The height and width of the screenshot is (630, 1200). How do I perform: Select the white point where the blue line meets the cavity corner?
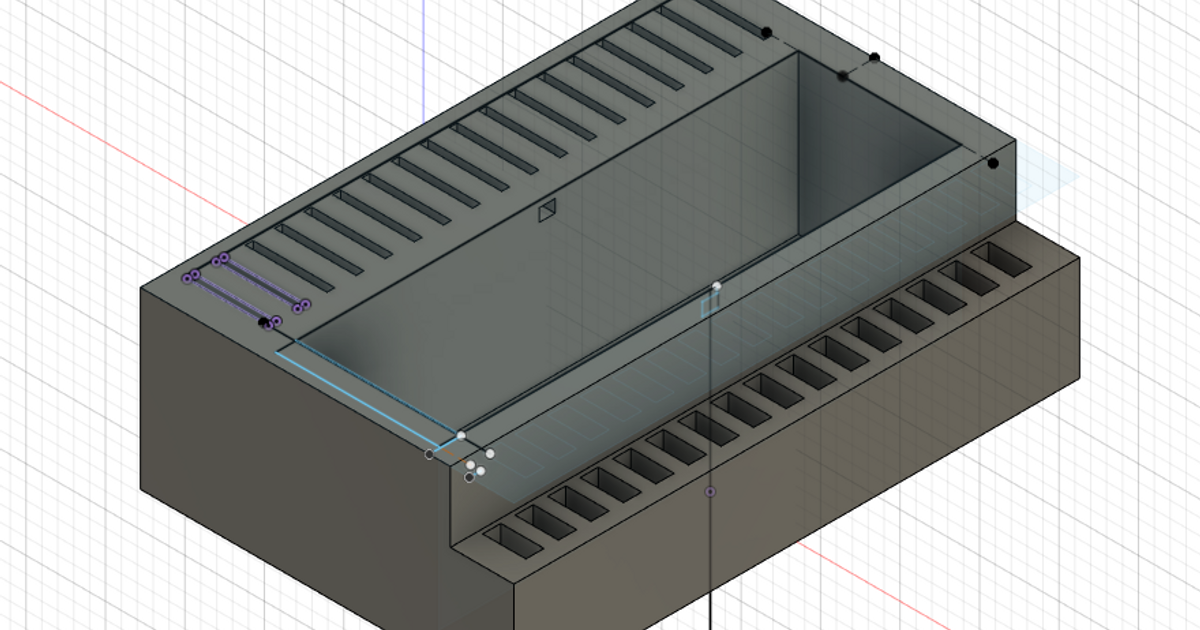point(461,435)
